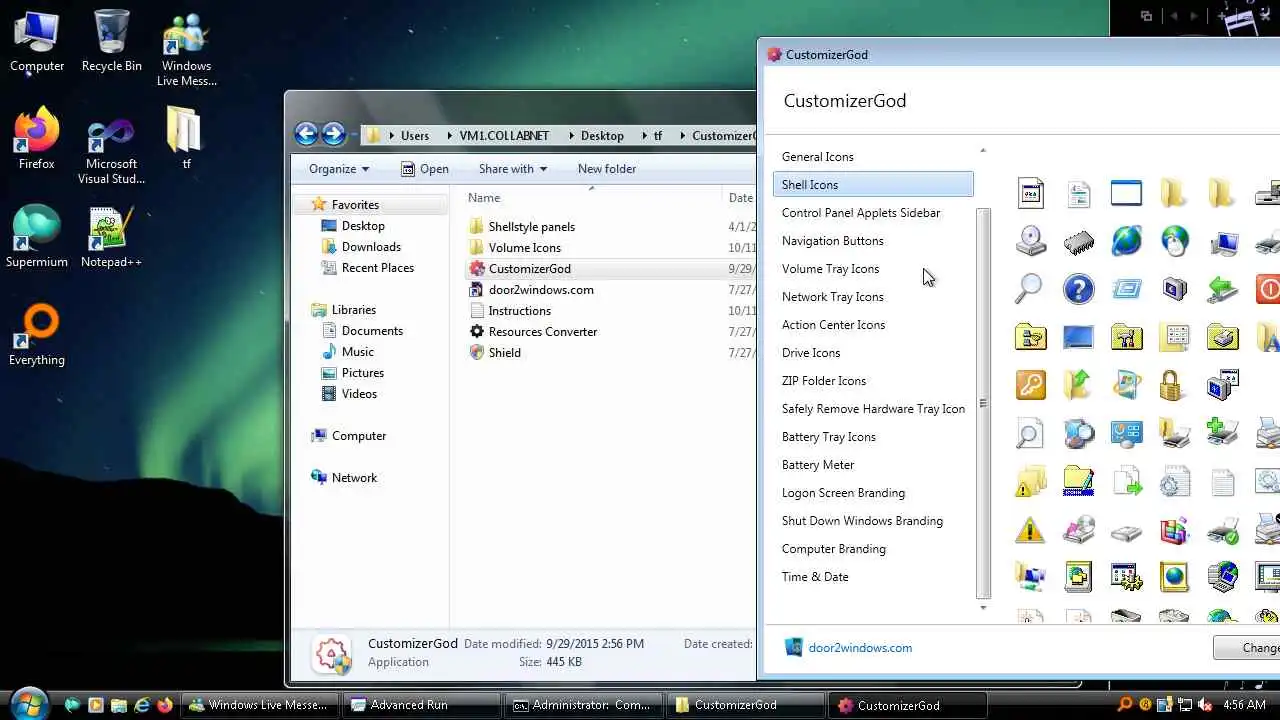
Task: Open Notepad++ desktop shortcut
Action: tap(111, 237)
